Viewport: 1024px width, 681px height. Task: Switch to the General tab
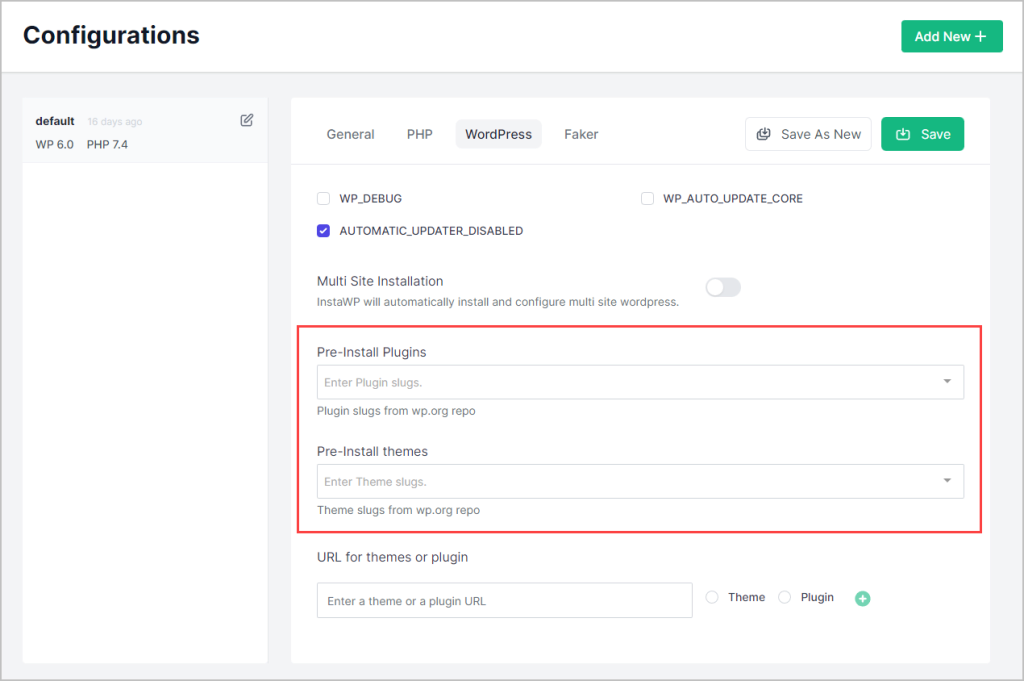[350, 134]
